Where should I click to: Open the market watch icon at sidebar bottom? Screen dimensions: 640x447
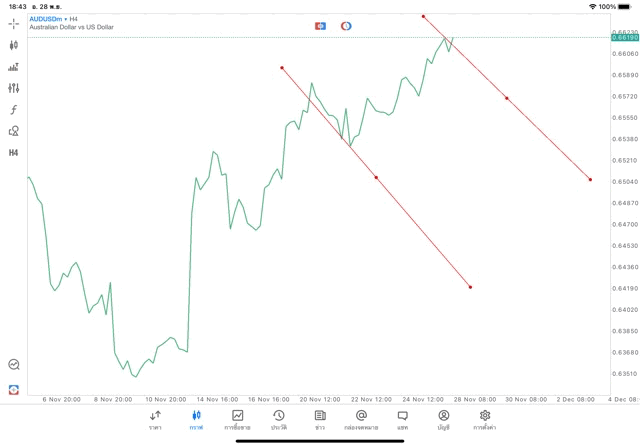pyautogui.click(x=14, y=365)
